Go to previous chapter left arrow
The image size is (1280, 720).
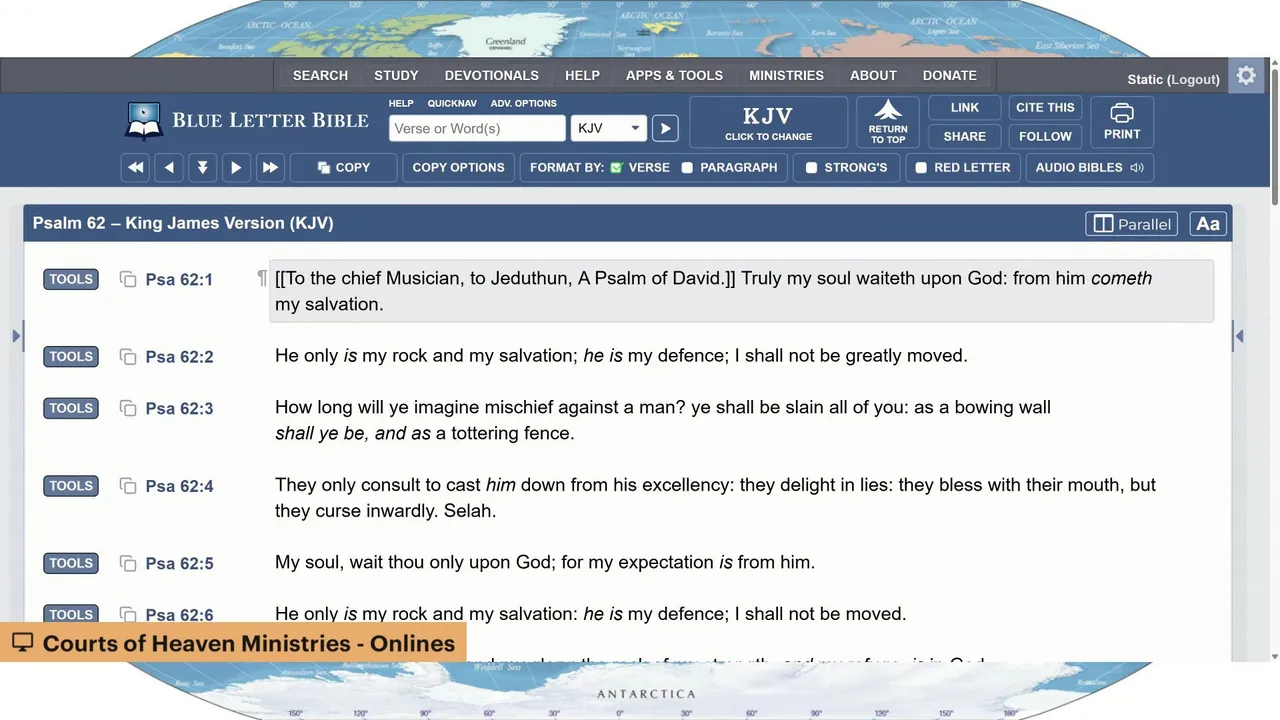point(169,168)
